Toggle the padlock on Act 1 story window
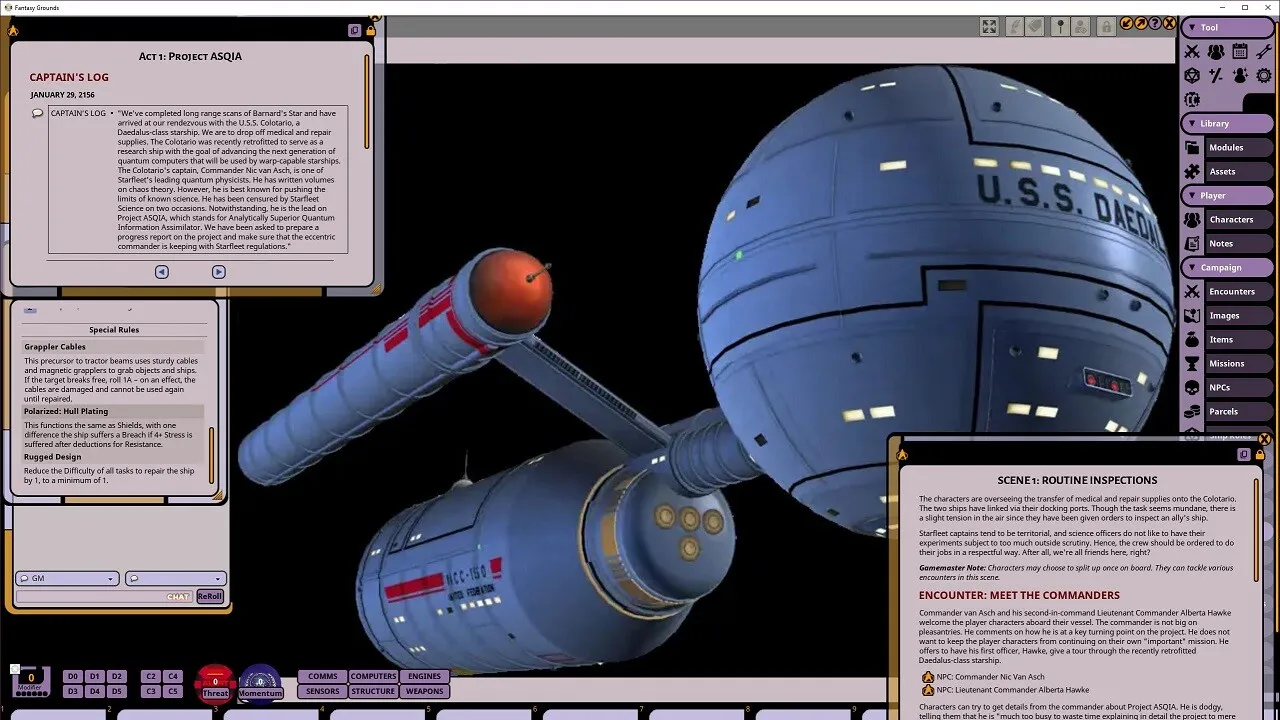 370,31
